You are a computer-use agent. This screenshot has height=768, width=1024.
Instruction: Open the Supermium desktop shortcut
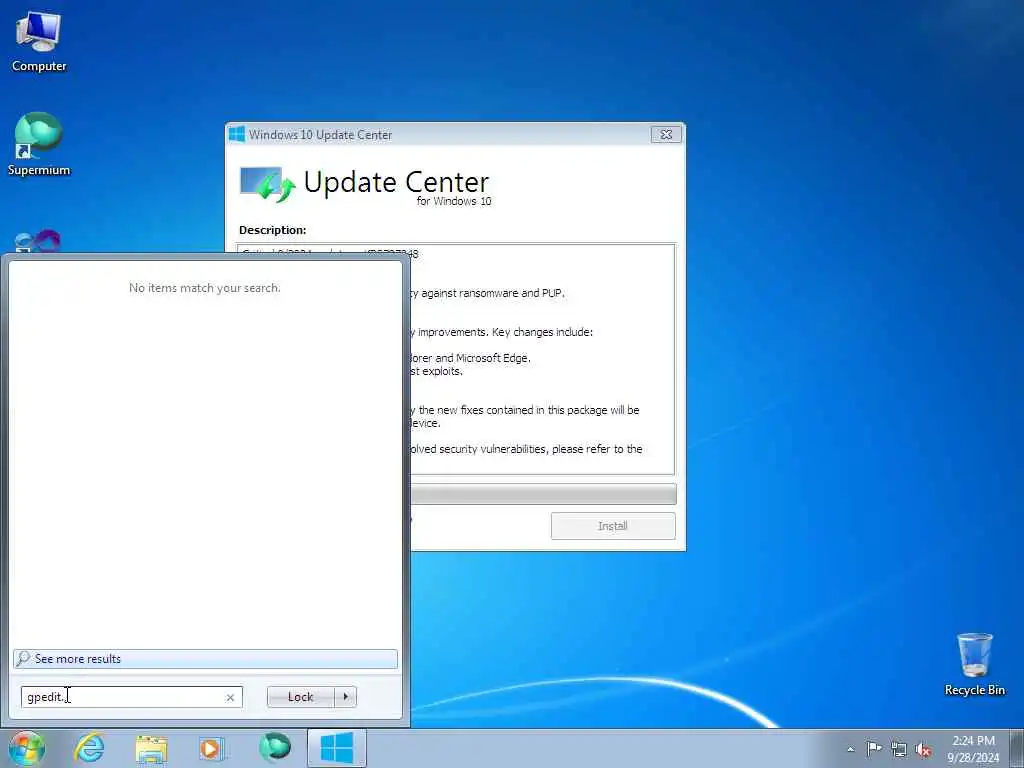pos(39,144)
